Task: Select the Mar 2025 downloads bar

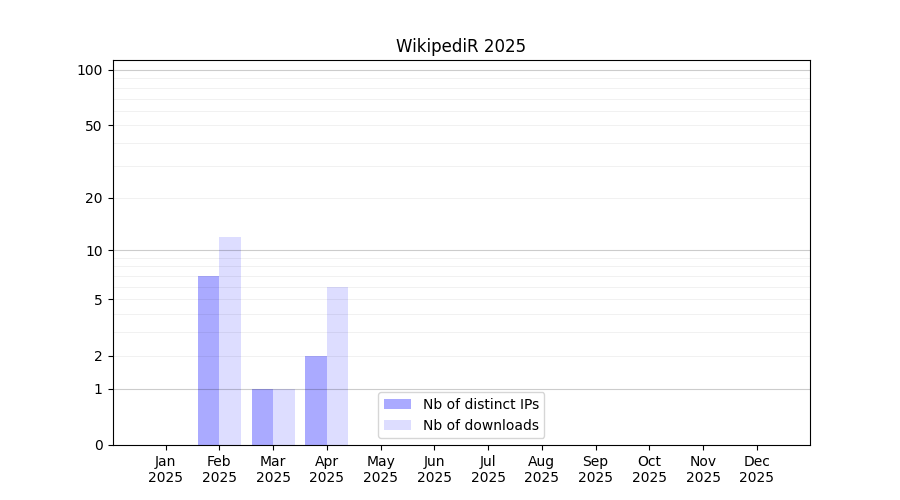Action: click(284, 417)
